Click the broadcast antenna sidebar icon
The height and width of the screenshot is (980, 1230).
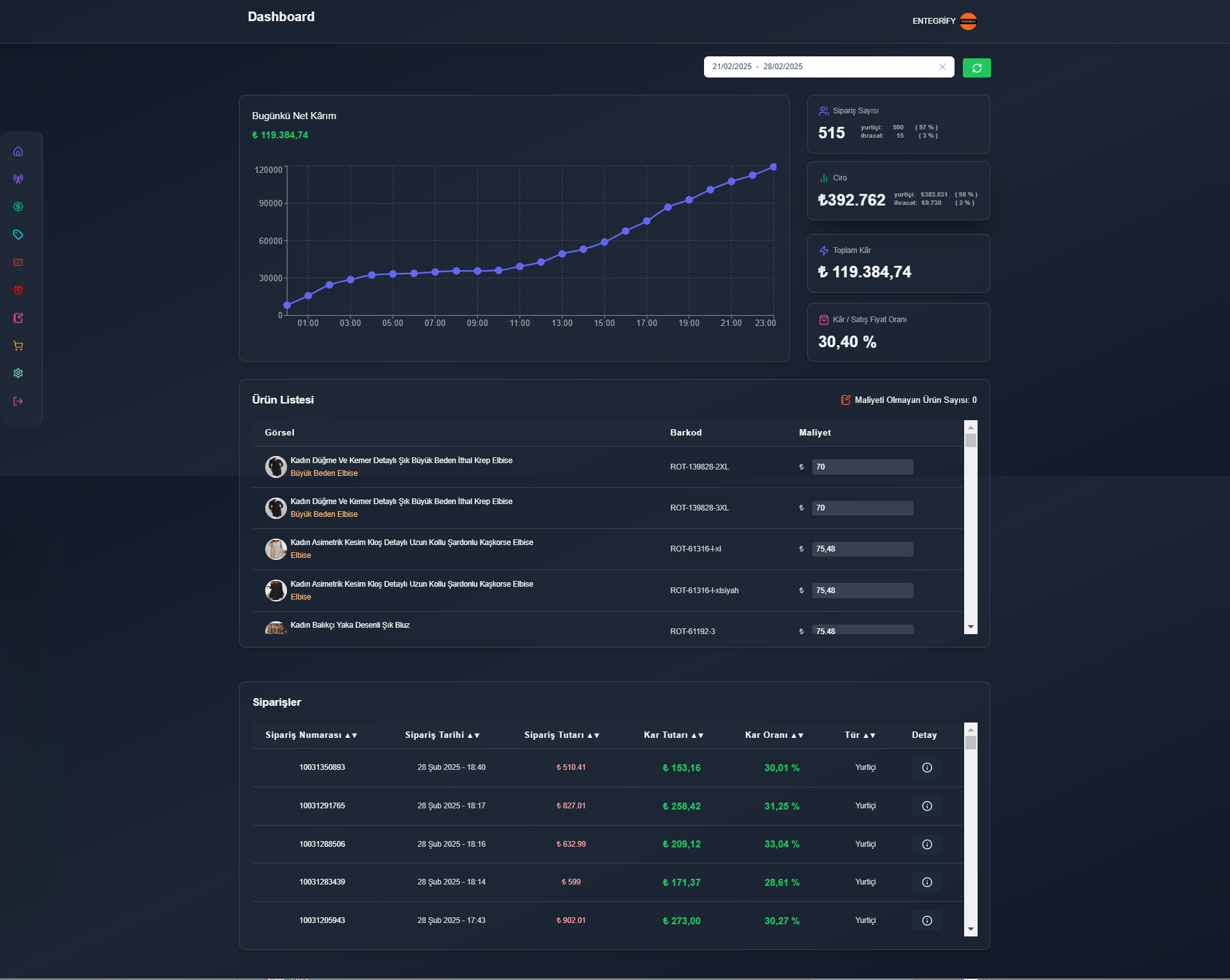[18, 179]
